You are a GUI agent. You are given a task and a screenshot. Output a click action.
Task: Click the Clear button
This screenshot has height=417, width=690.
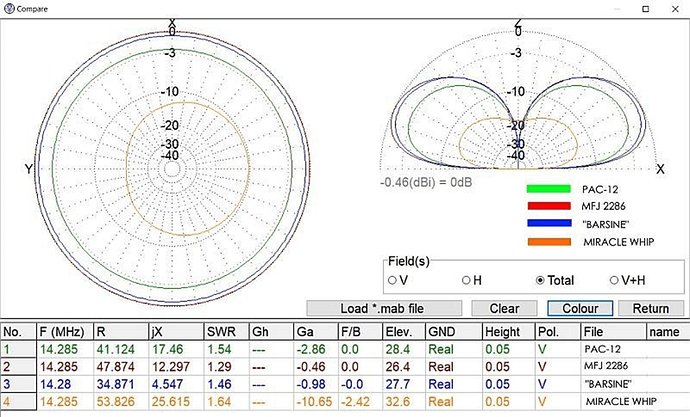point(504,308)
